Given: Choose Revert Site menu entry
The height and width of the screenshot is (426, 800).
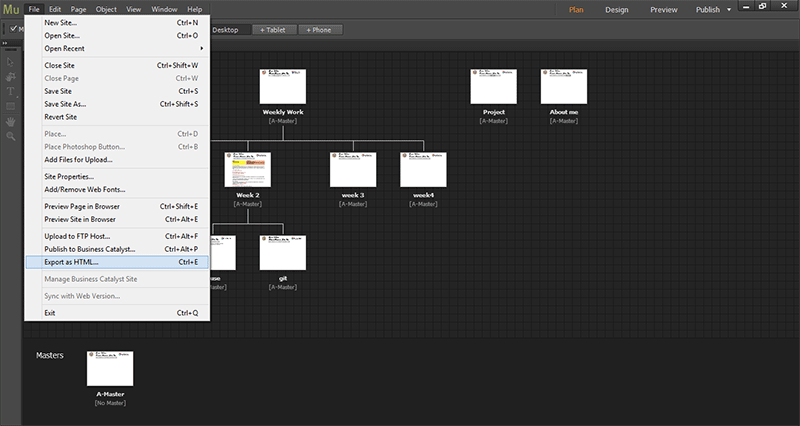Looking at the screenshot, I should [x=117, y=117].
